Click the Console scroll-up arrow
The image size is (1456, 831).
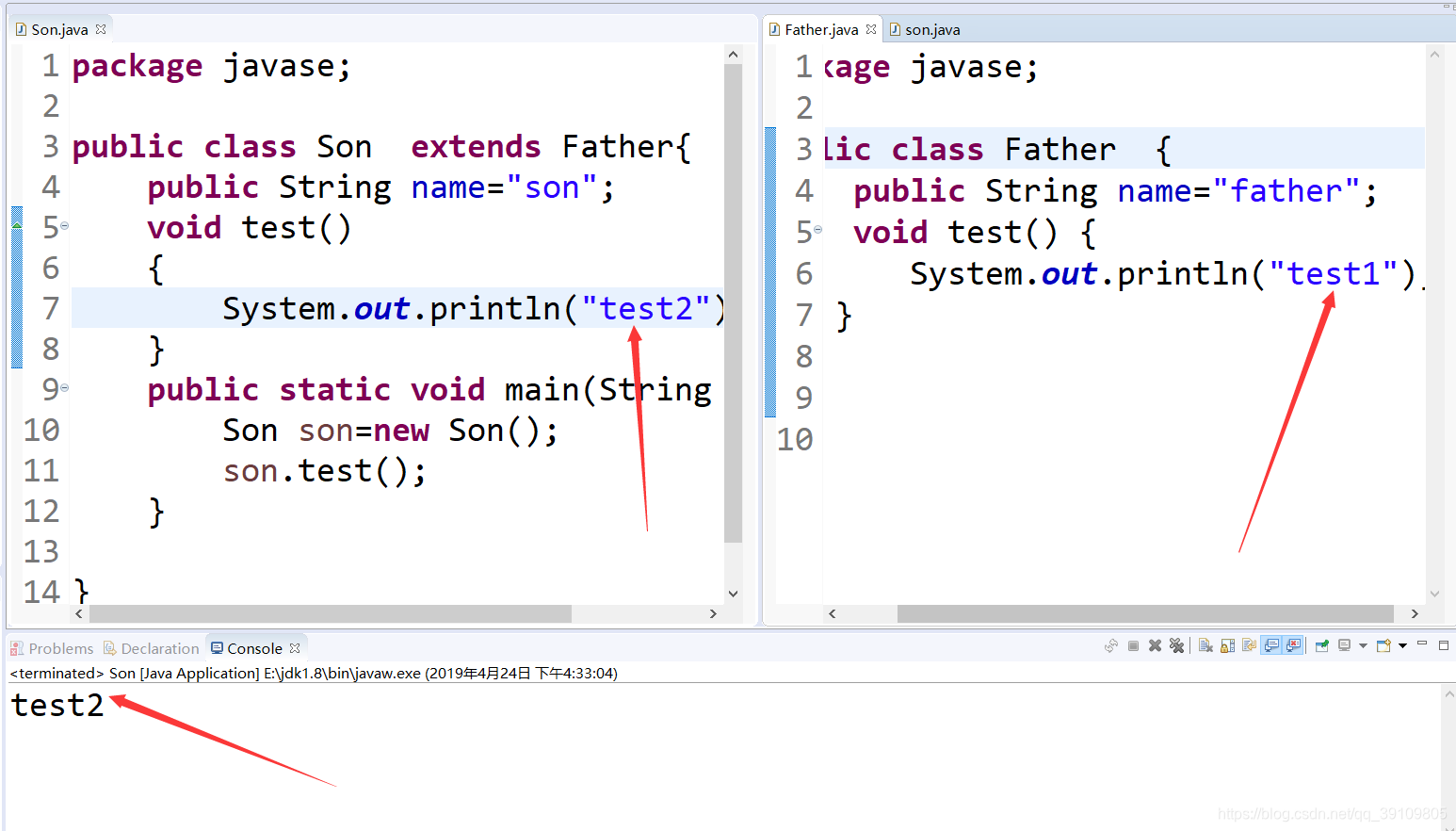[1448, 694]
